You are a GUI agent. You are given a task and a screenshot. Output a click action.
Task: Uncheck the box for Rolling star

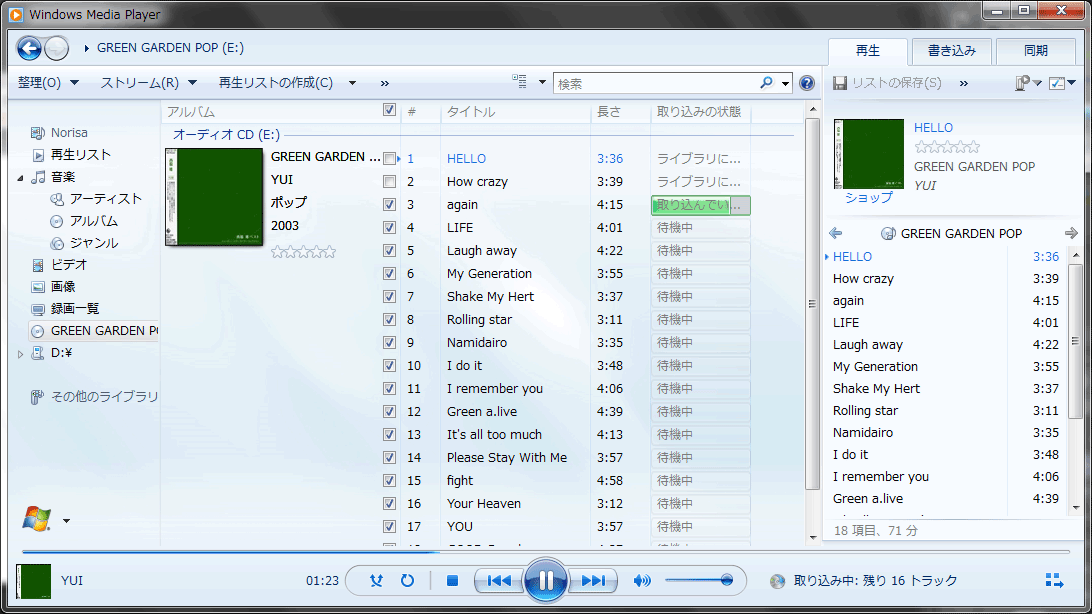point(389,320)
